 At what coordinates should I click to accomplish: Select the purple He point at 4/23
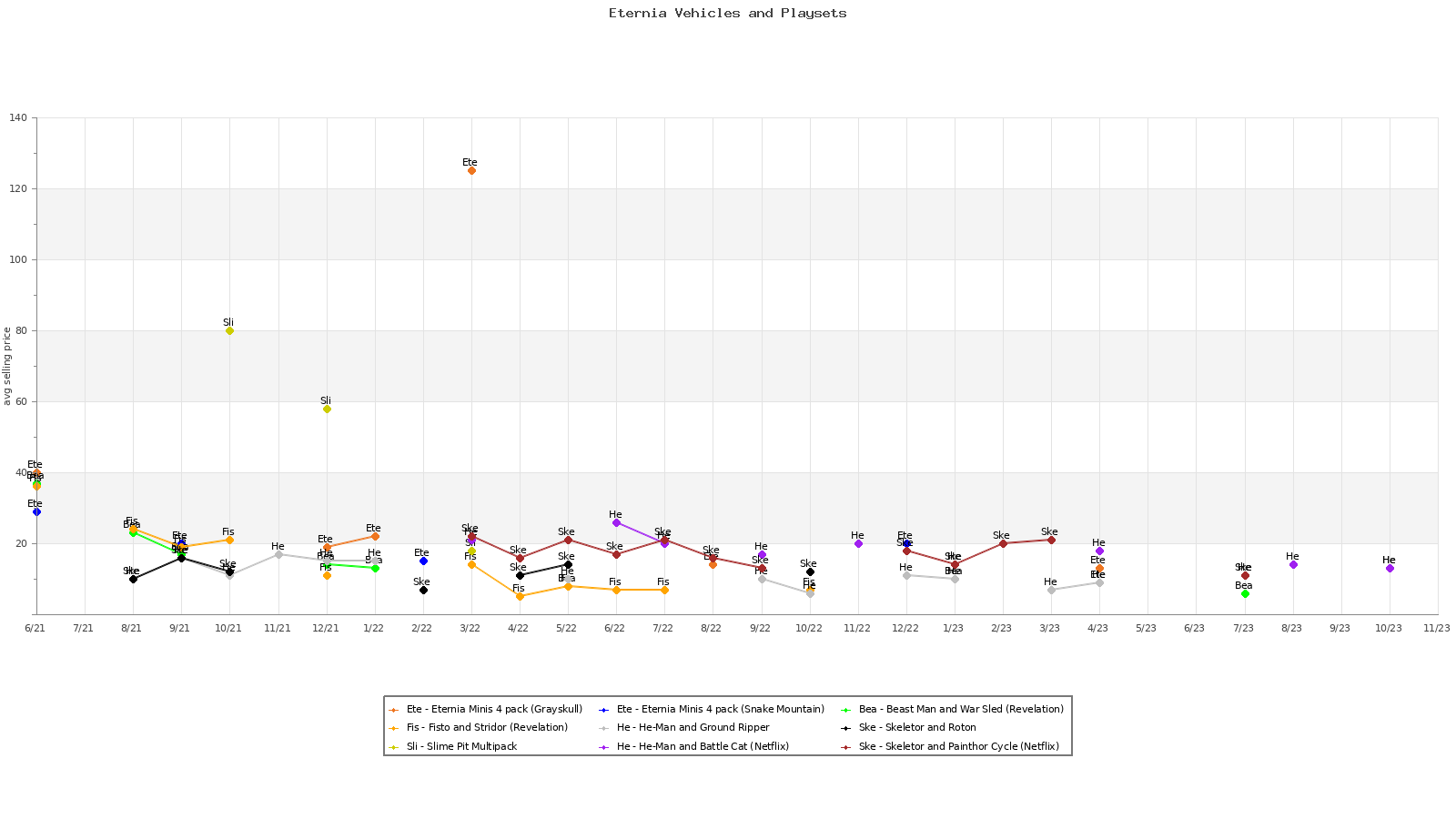coord(1099,551)
